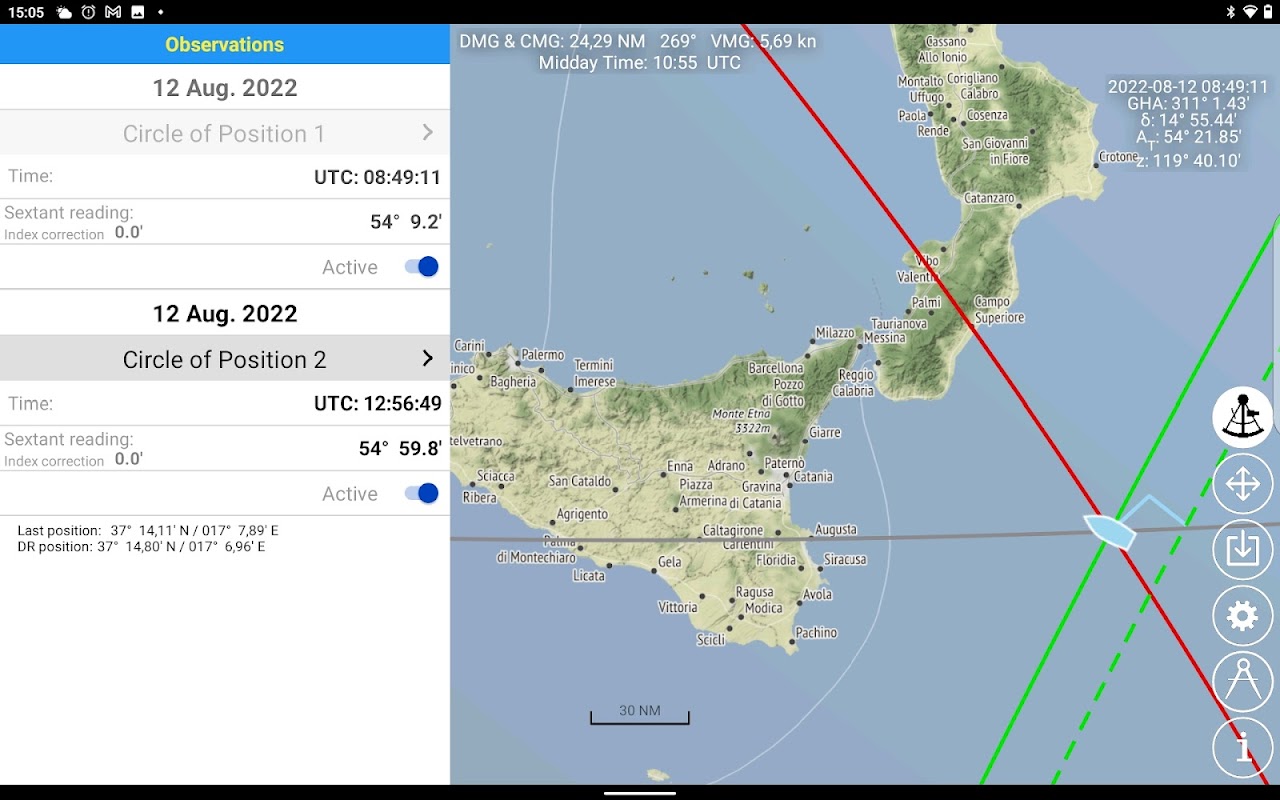
Task: Tap Catania label on the map
Action: click(813, 477)
